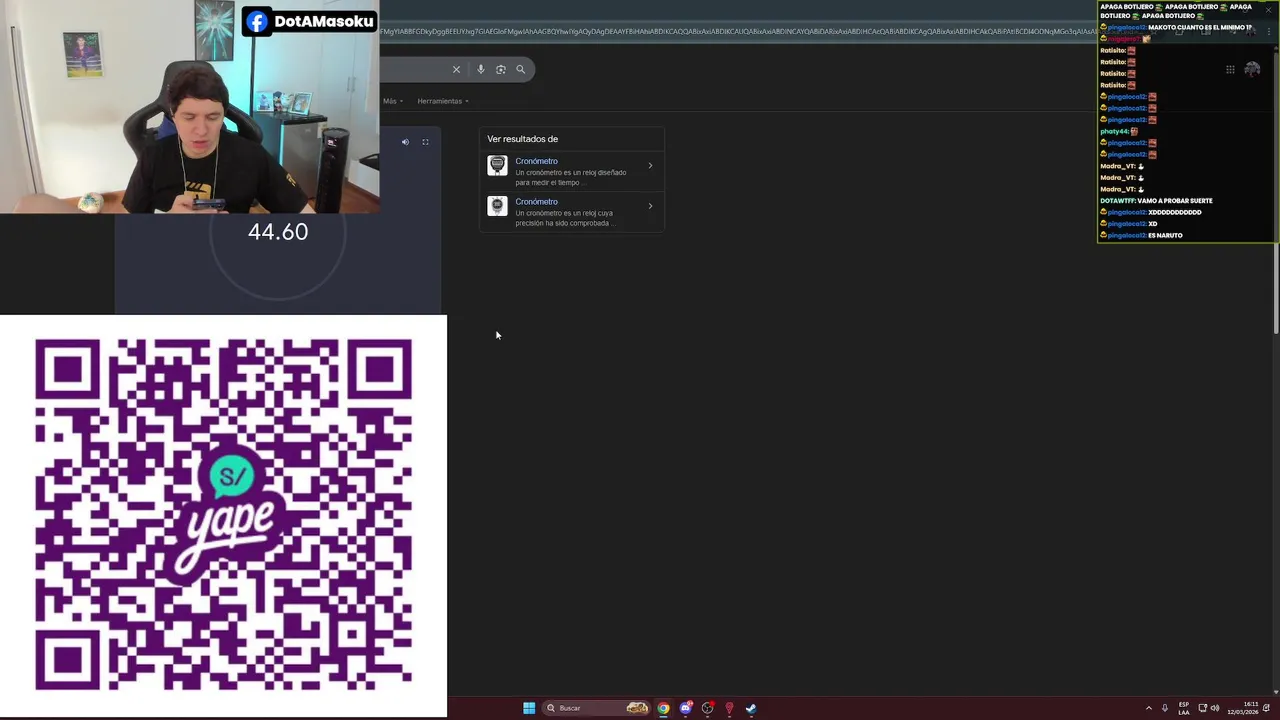Show hidden system tray icons
The height and width of the screenshot is (720, 1280).
1148,708
